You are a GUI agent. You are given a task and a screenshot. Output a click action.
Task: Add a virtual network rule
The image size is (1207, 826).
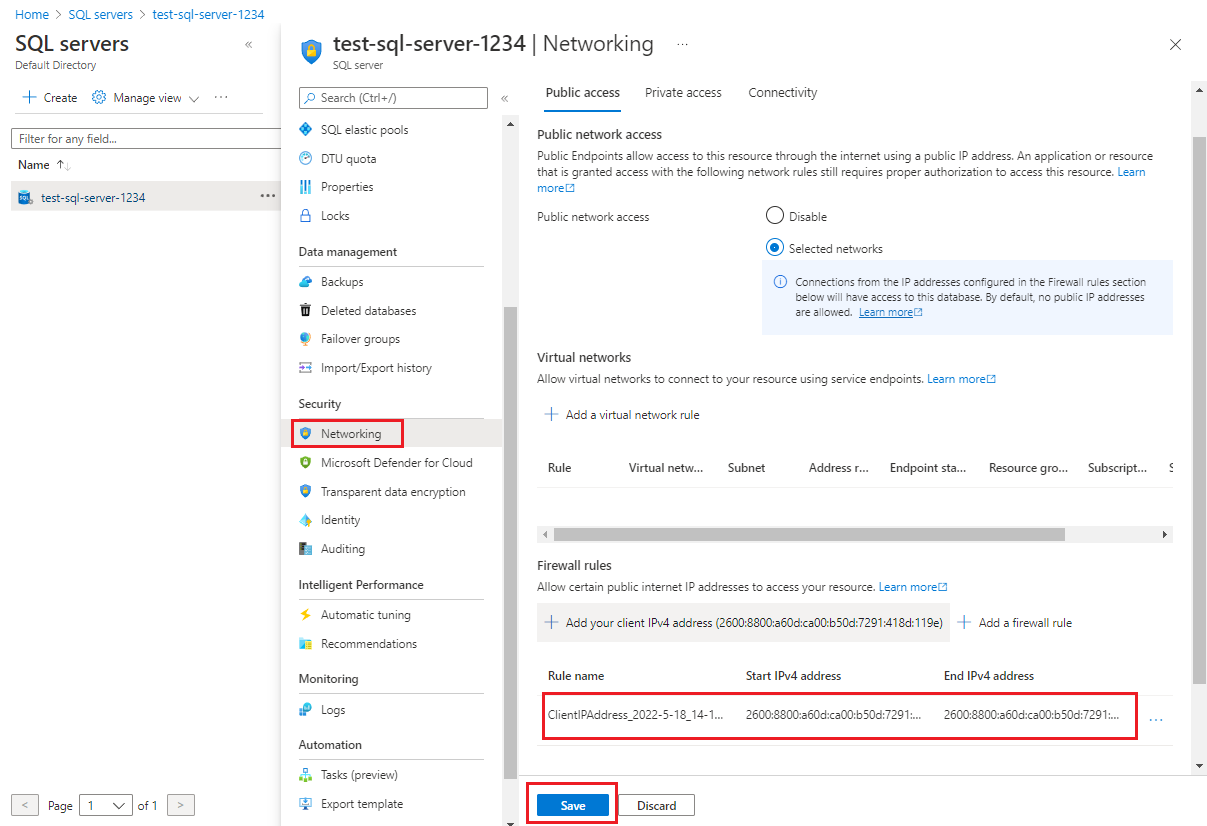coord(622,415)
